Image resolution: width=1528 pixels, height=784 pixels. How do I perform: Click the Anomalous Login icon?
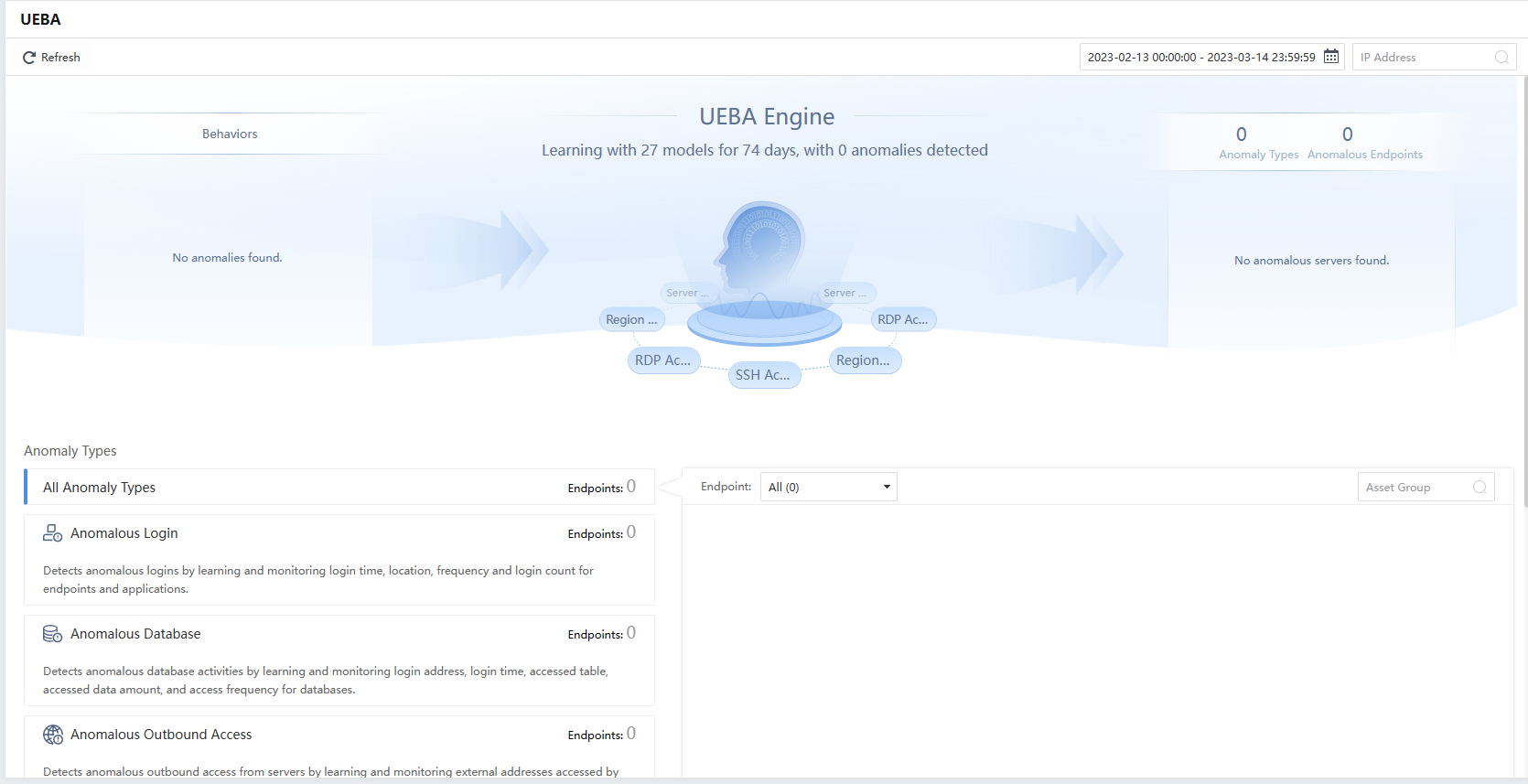point(52,533)
